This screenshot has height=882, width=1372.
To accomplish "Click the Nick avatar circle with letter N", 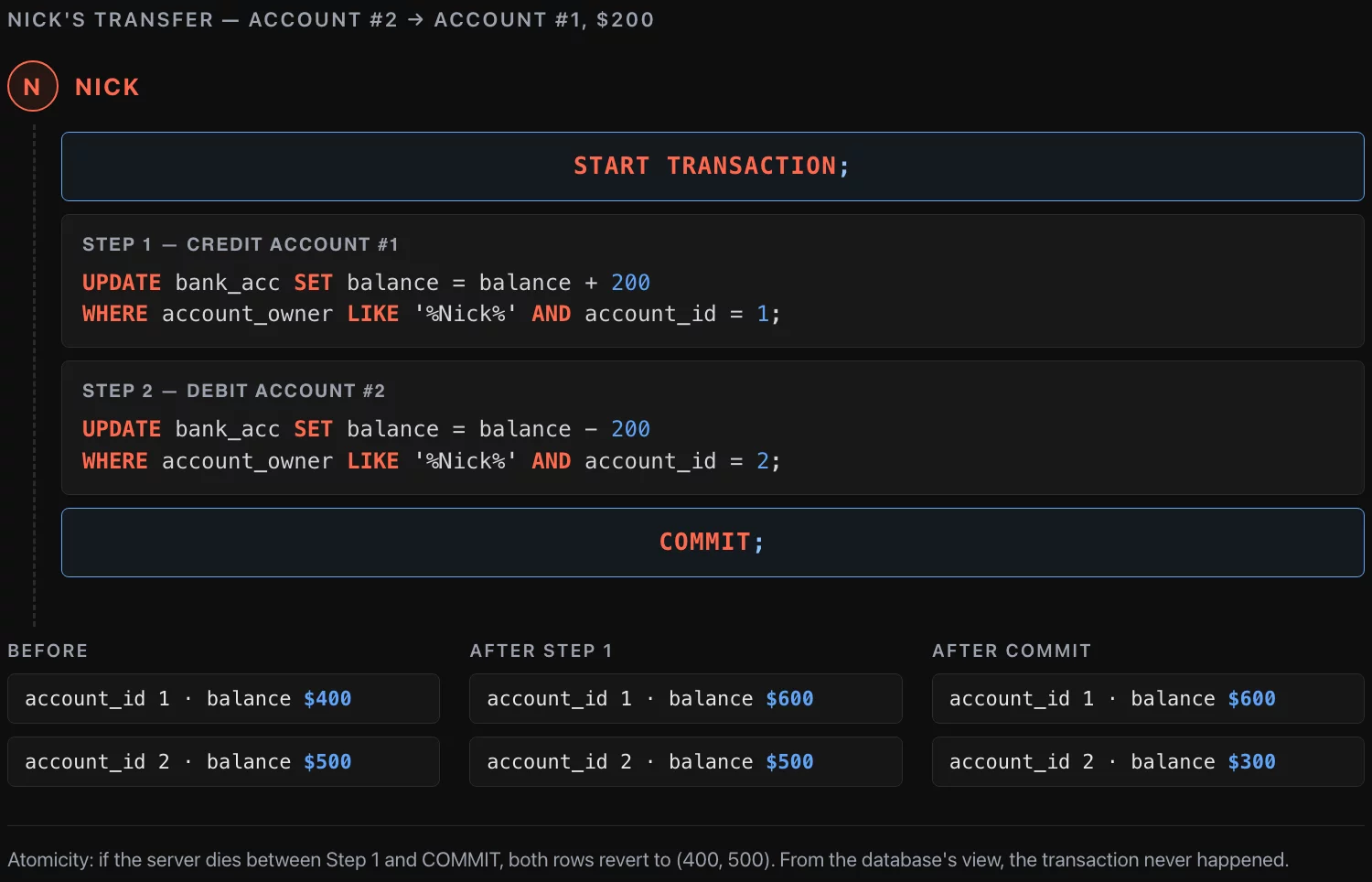I will coord(33,87).
